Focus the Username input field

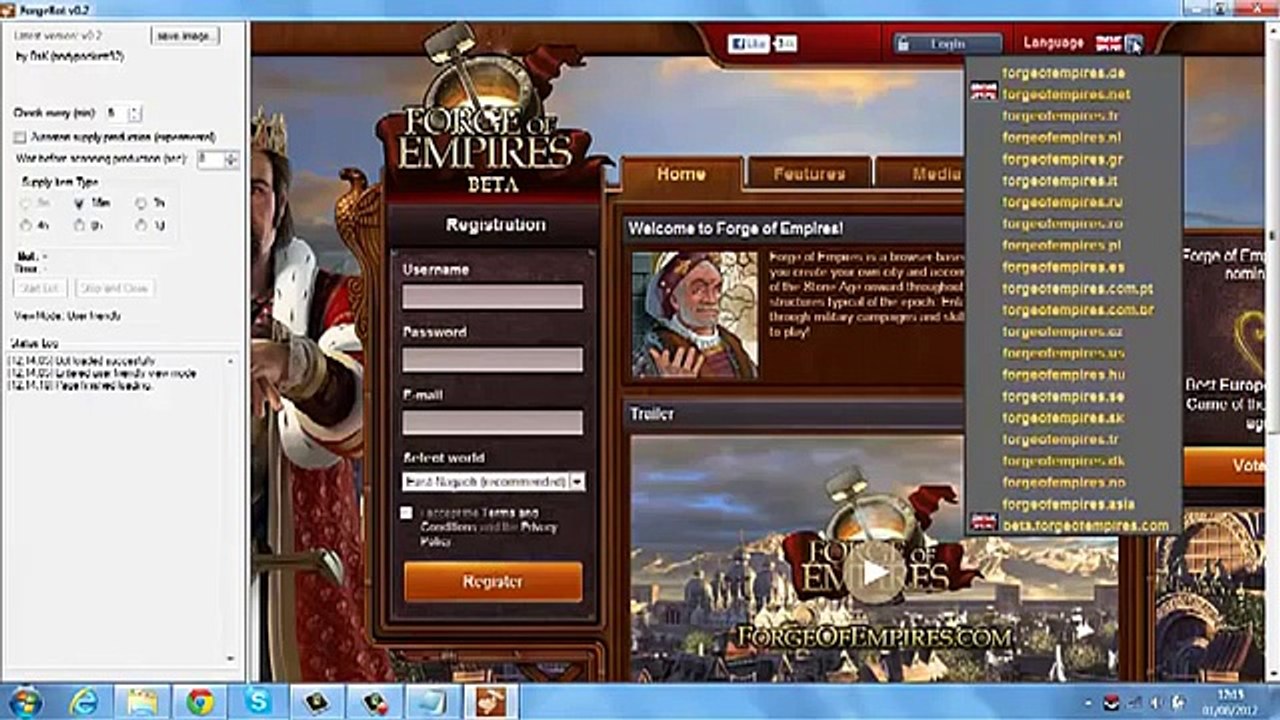[493, 297]
